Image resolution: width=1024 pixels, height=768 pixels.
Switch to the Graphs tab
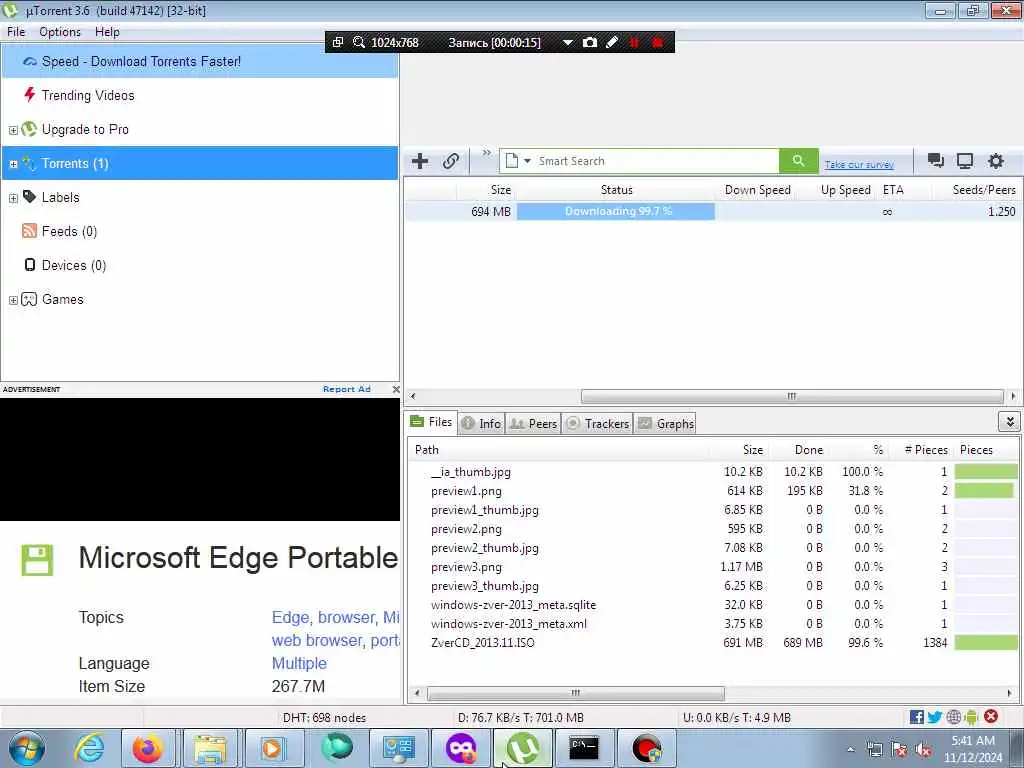pyautogui.click(x=665, y=423)
